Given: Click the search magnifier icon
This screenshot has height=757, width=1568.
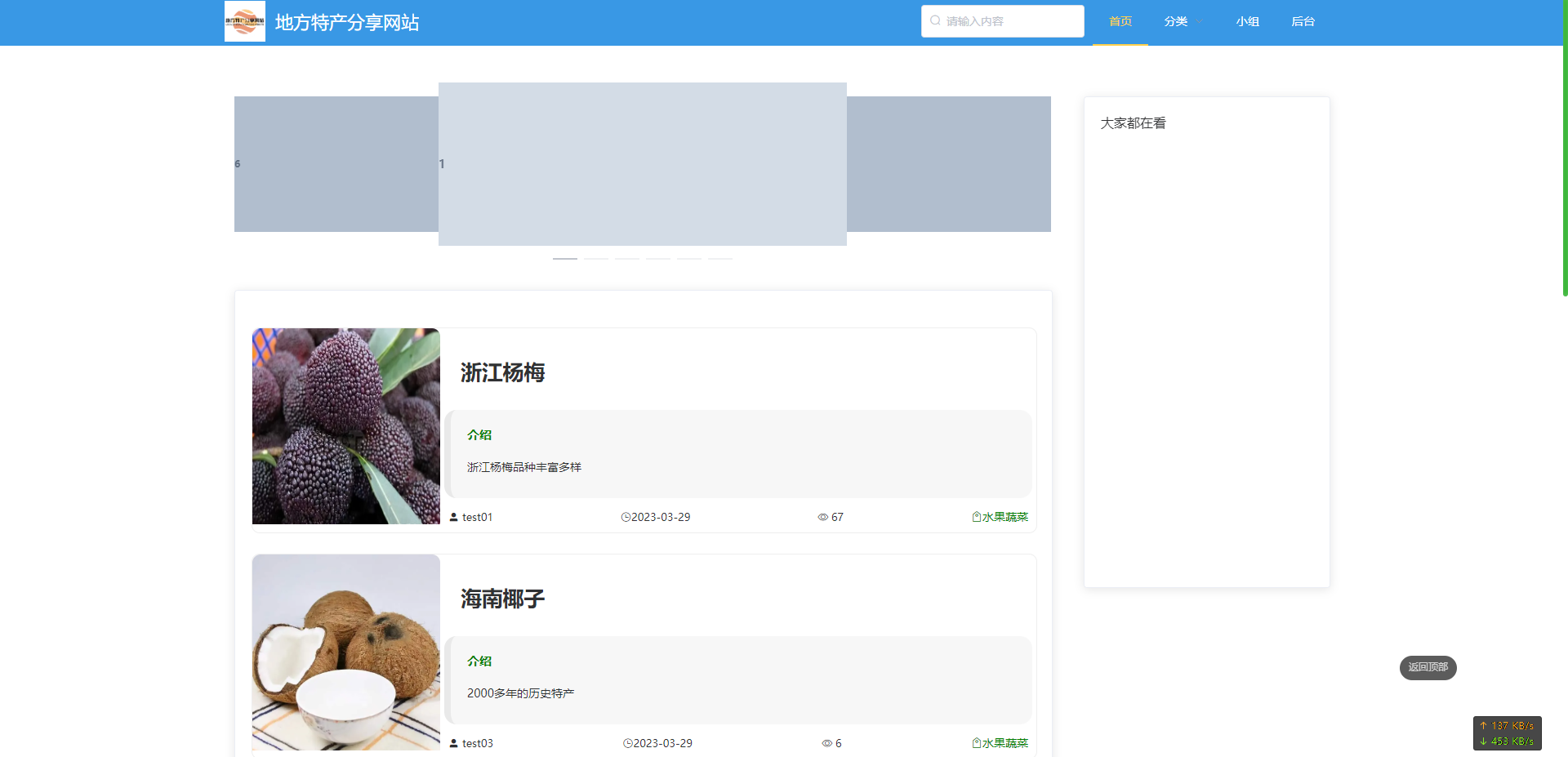Looking at the screenshot, I should tap(935, 20).
